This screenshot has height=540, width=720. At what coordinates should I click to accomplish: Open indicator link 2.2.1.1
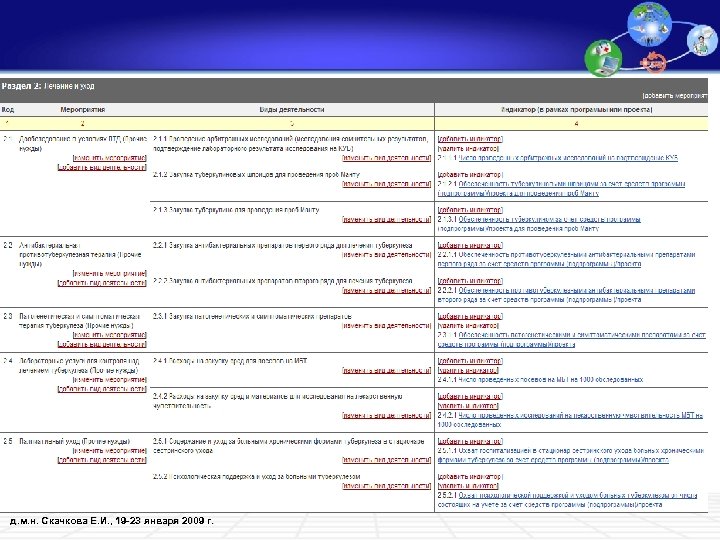pos(566,259)
